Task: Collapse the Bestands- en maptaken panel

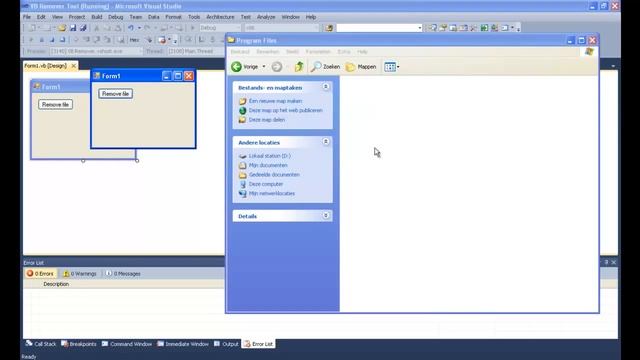Action: pos(326,87)
